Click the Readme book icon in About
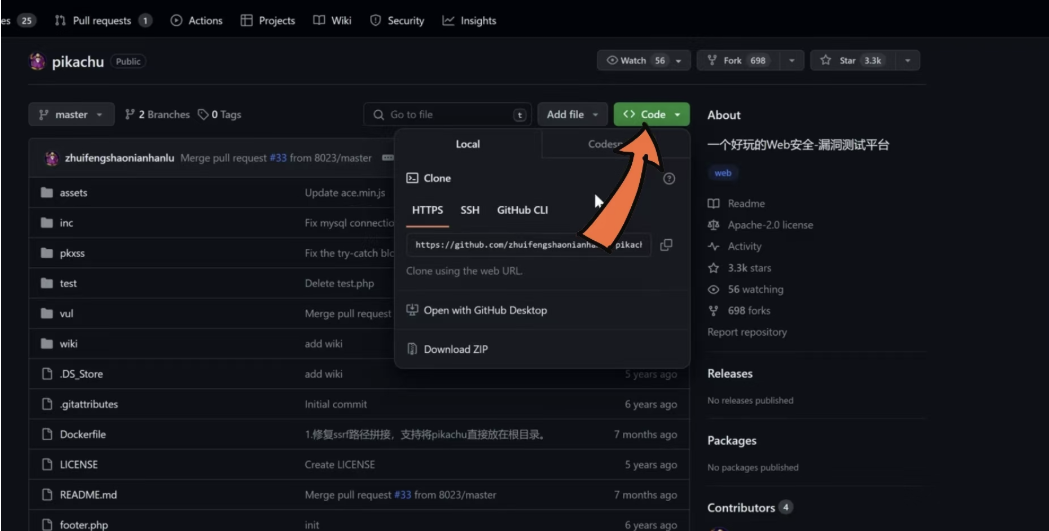 (x=714, y=203)
